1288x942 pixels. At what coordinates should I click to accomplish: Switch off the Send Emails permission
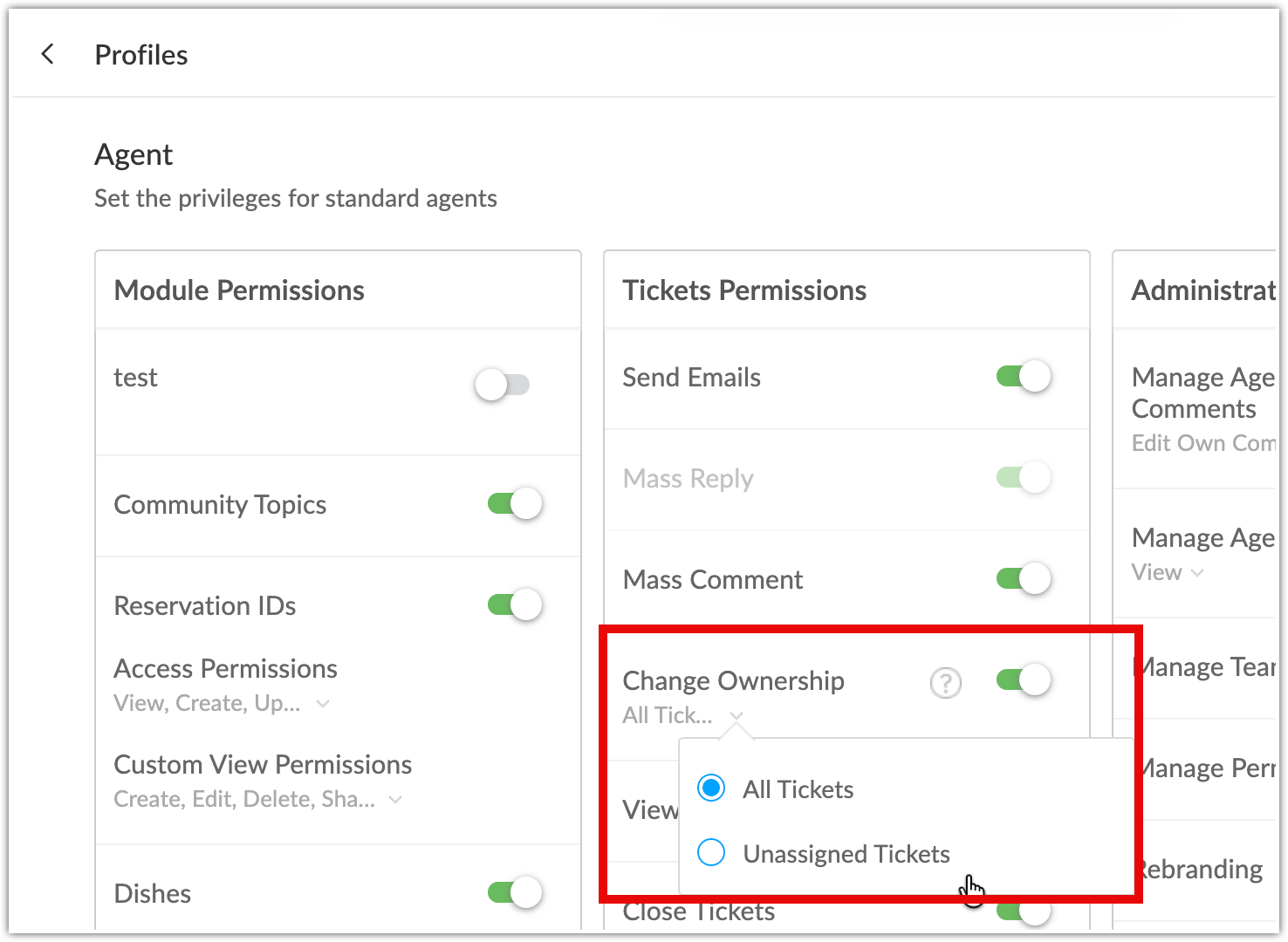tap(1024, 376)
